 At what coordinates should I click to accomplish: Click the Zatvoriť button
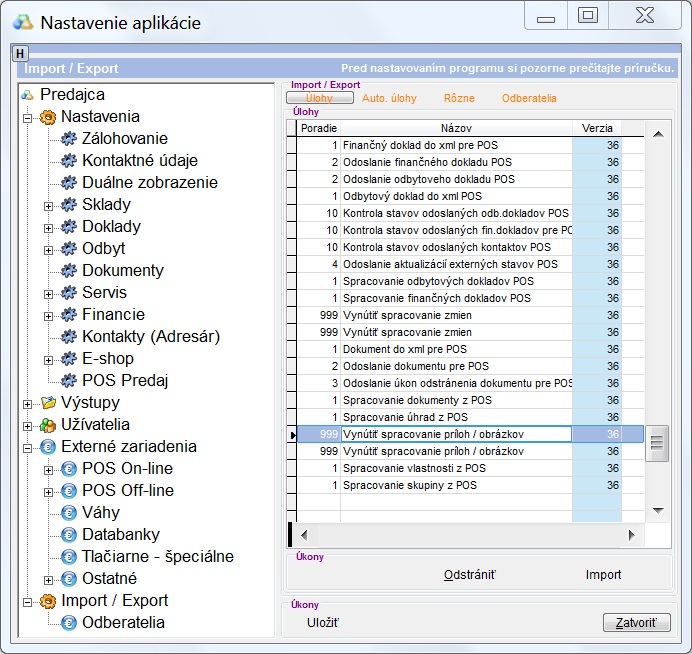pyautogui.click(x=636, y=623)
